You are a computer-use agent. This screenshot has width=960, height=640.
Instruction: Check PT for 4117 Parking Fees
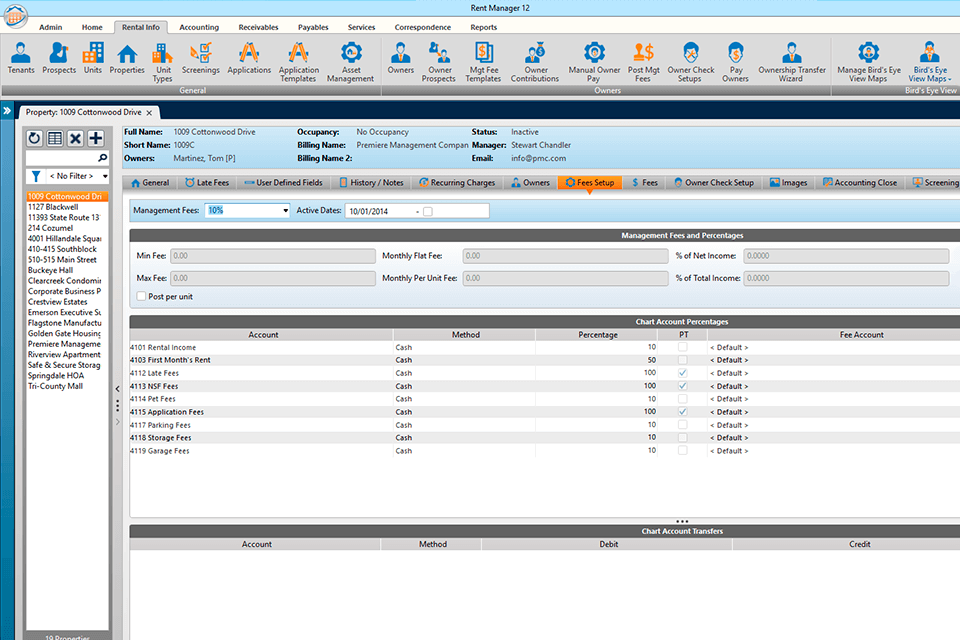683,424
